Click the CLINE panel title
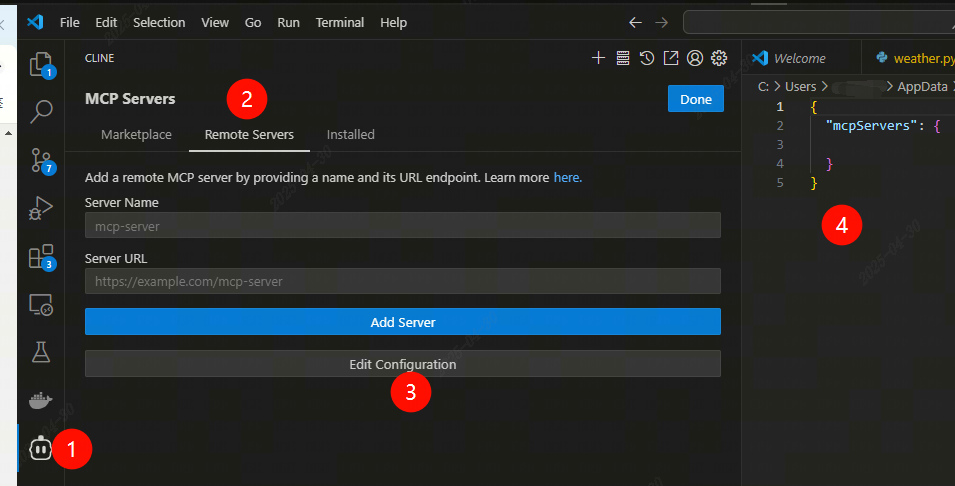Screen dimensions: 955x486 100,58
